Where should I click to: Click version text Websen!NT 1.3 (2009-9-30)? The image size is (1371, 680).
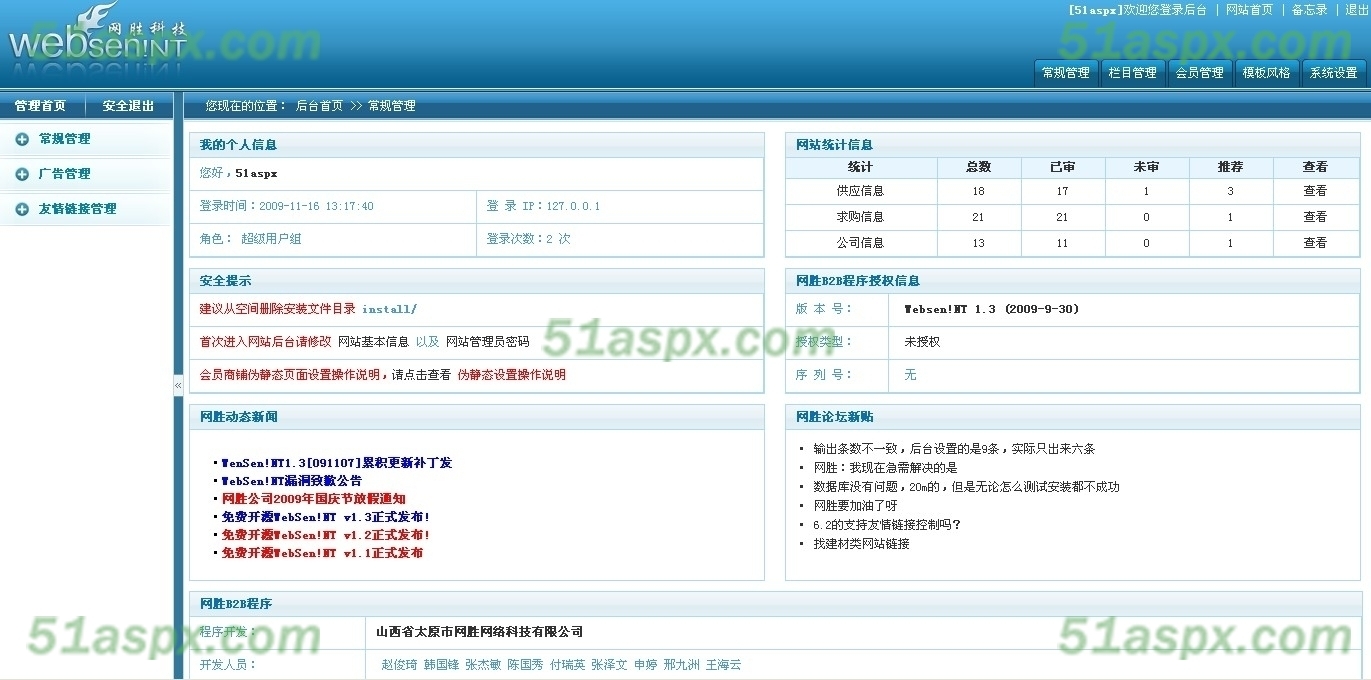(x=992, y=310)
